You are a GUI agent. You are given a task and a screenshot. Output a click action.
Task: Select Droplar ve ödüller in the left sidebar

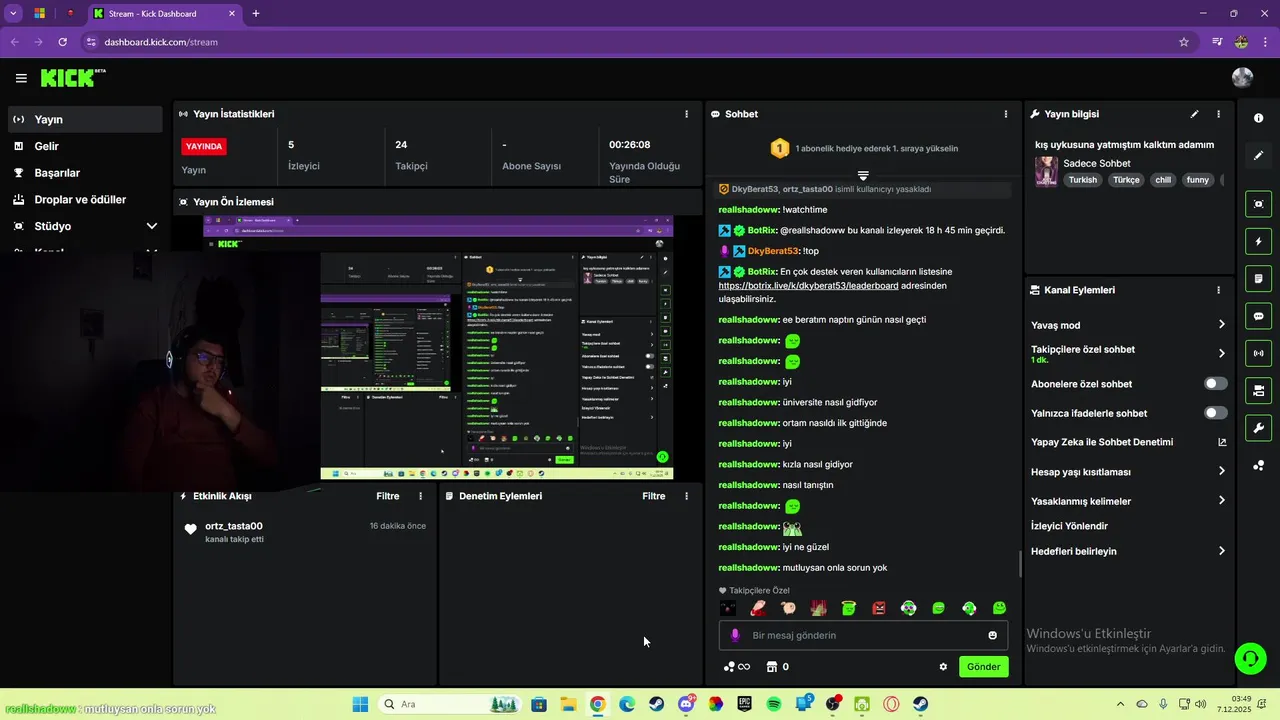85,199
